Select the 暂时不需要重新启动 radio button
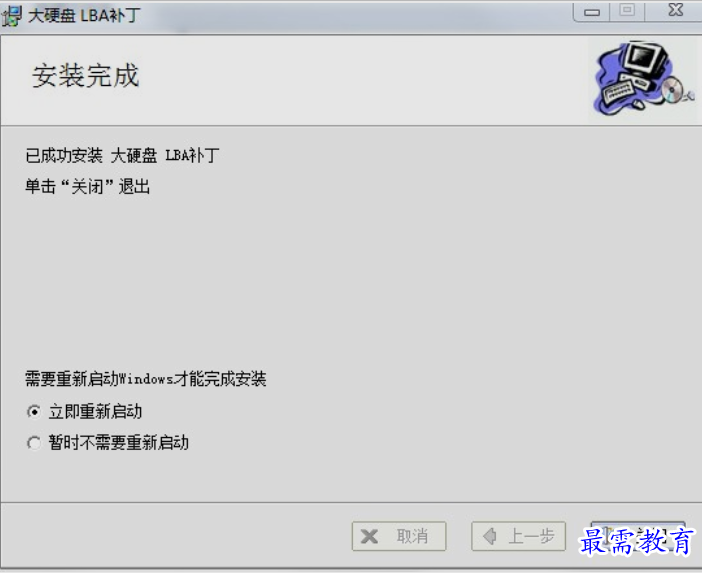This screenshot has height=573, width=702. 34,443
